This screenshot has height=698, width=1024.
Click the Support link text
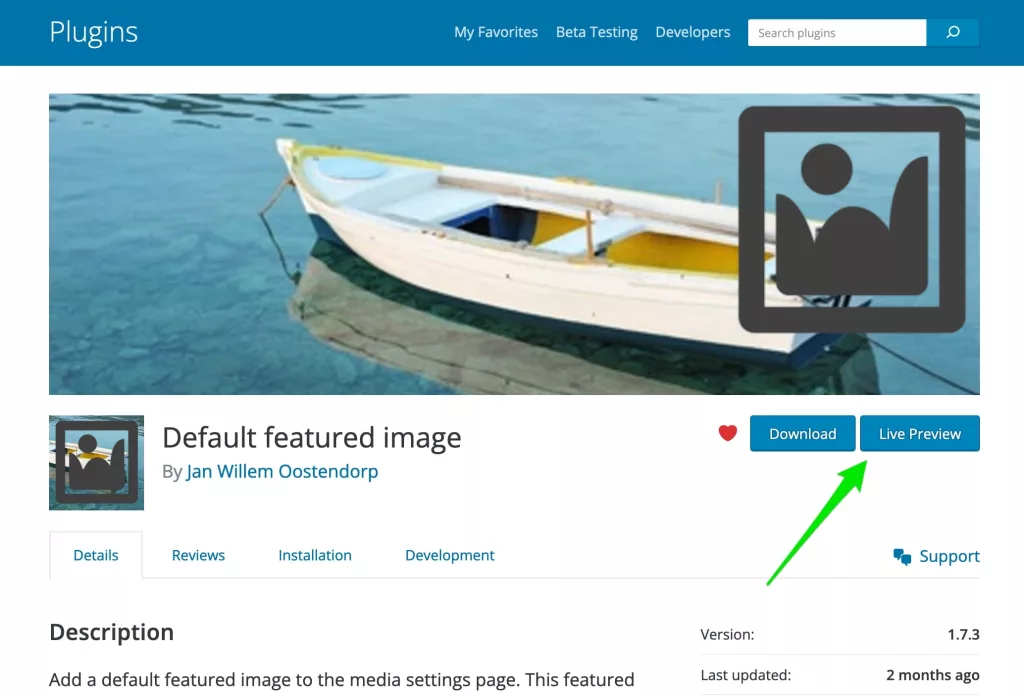(x=950, y=556)
